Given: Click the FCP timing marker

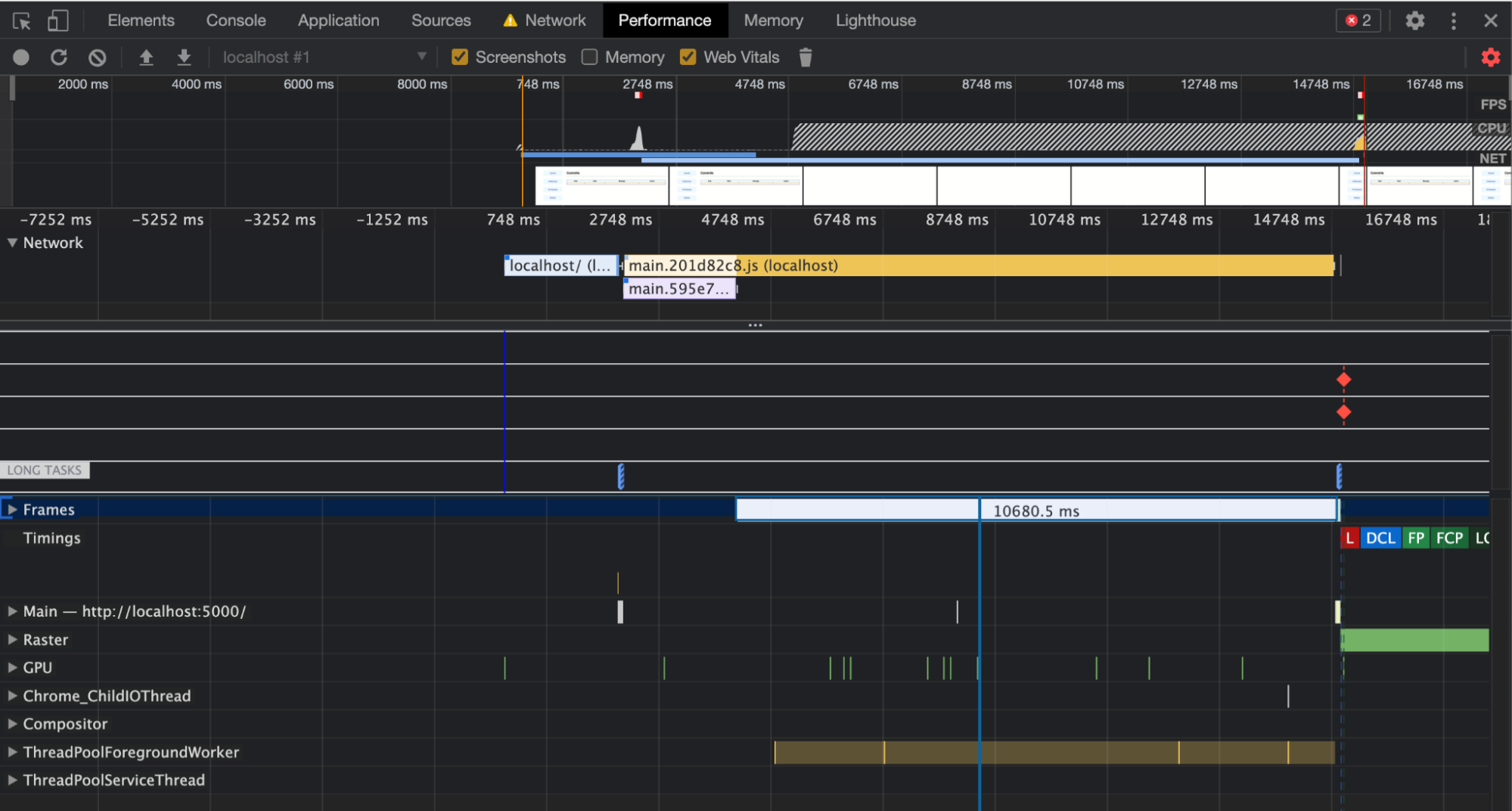Looking at the screenshot, I should [x=1449, y=539].
